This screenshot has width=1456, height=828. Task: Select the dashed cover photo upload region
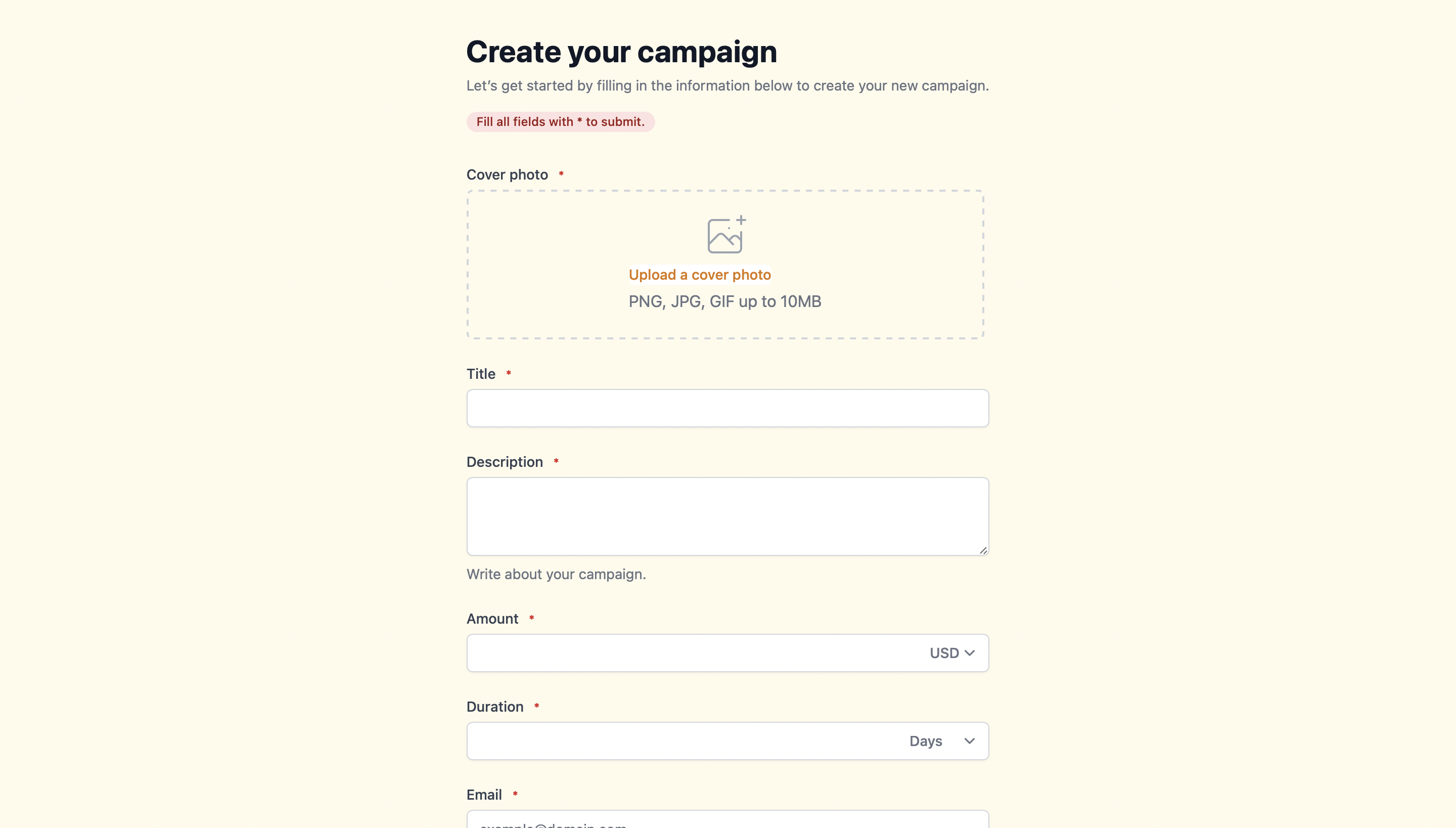click(x=725, y=265)
